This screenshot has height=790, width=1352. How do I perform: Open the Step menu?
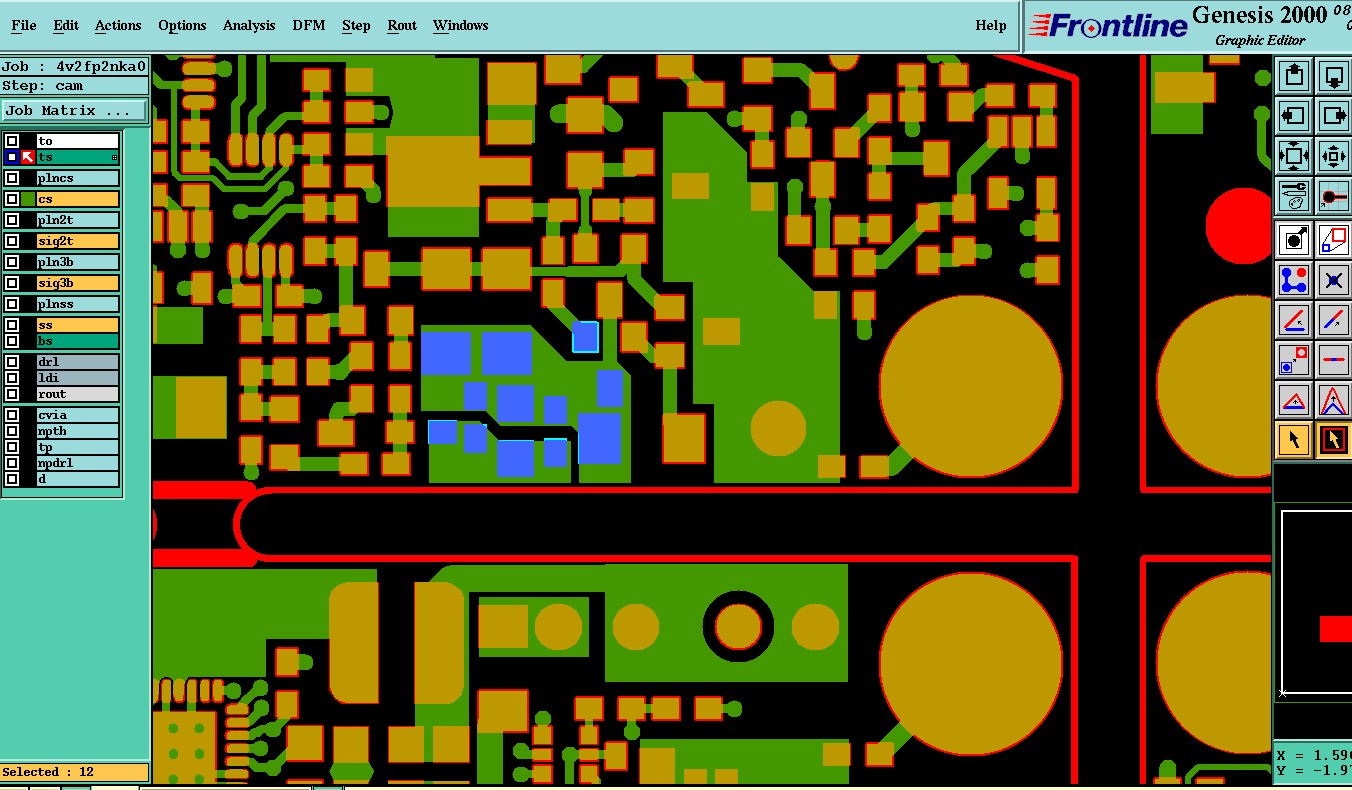pos(356,25)
